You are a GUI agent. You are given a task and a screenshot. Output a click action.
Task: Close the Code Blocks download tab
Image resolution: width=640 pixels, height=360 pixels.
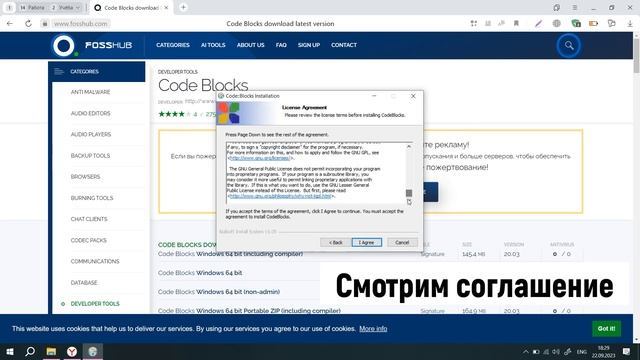166,7
